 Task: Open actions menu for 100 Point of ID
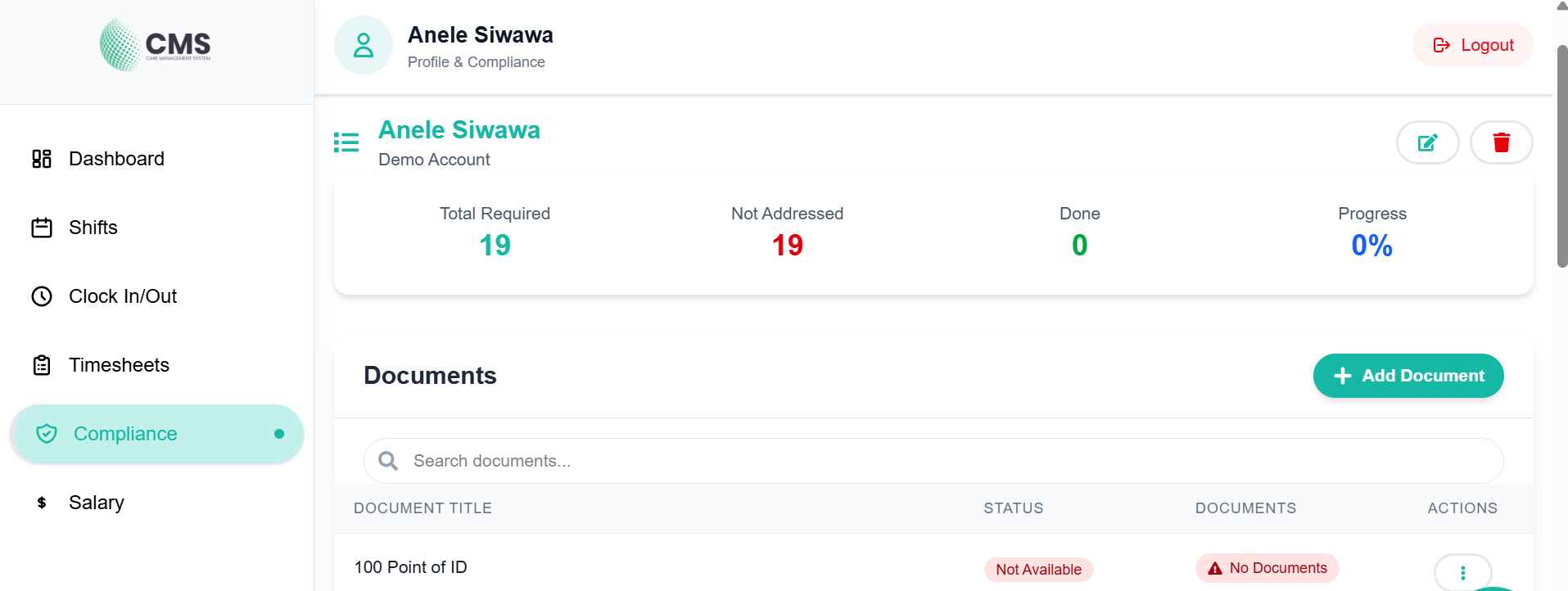tap(1462, 573)
